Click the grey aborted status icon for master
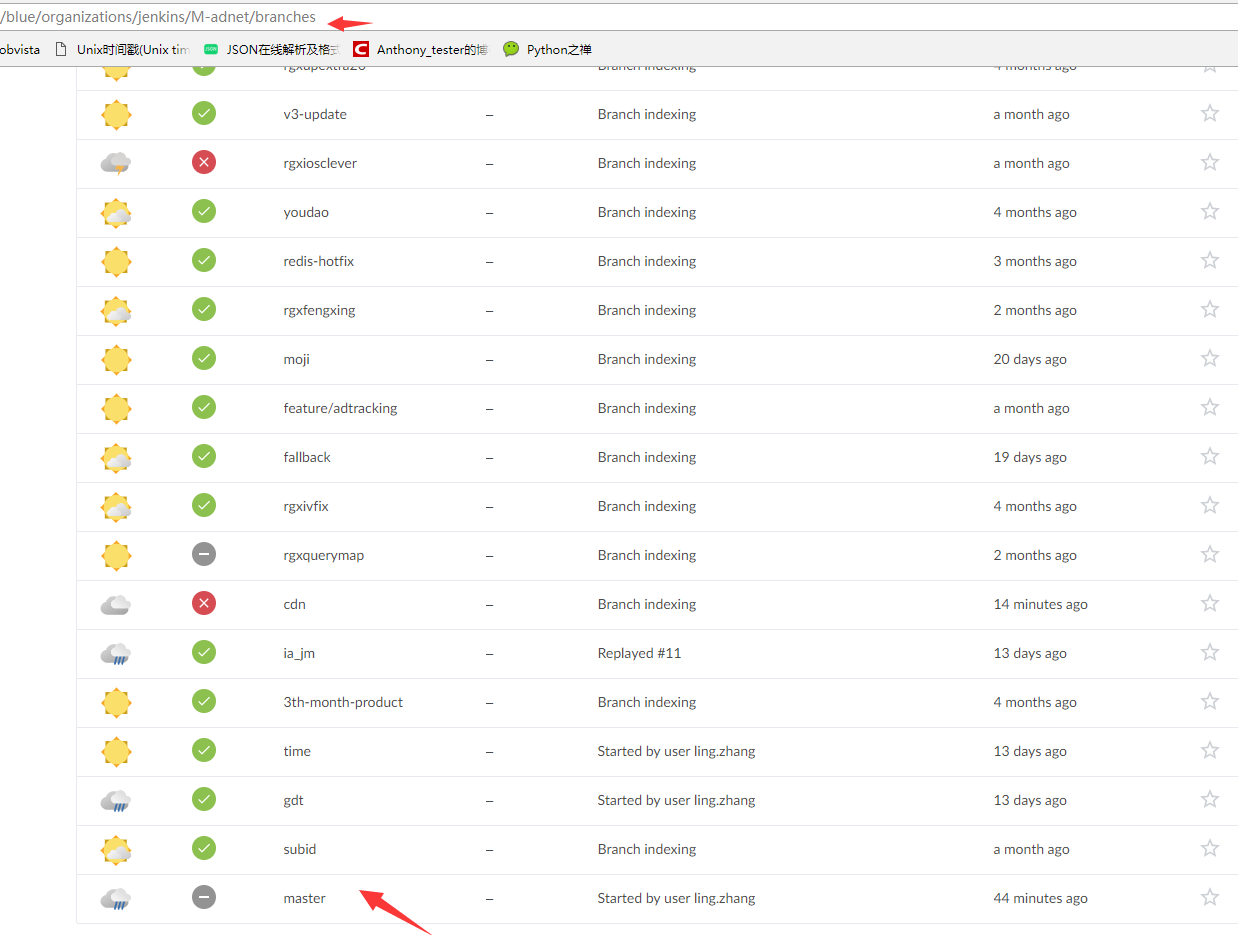Viewport: 1238px width, 950px height. coord(204,897)
